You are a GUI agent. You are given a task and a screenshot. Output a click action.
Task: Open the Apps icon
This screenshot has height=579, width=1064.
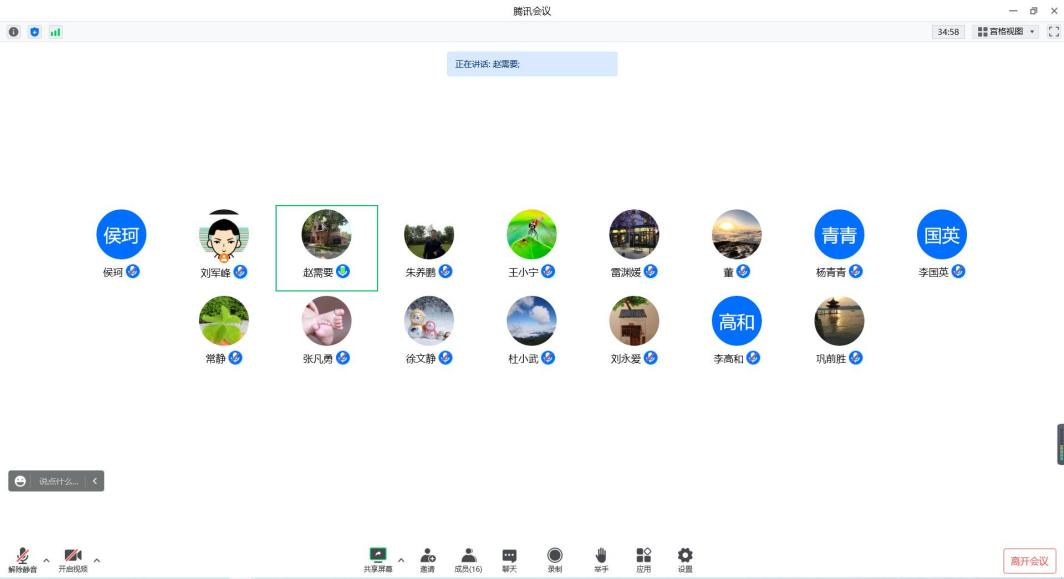pos(643,559)
